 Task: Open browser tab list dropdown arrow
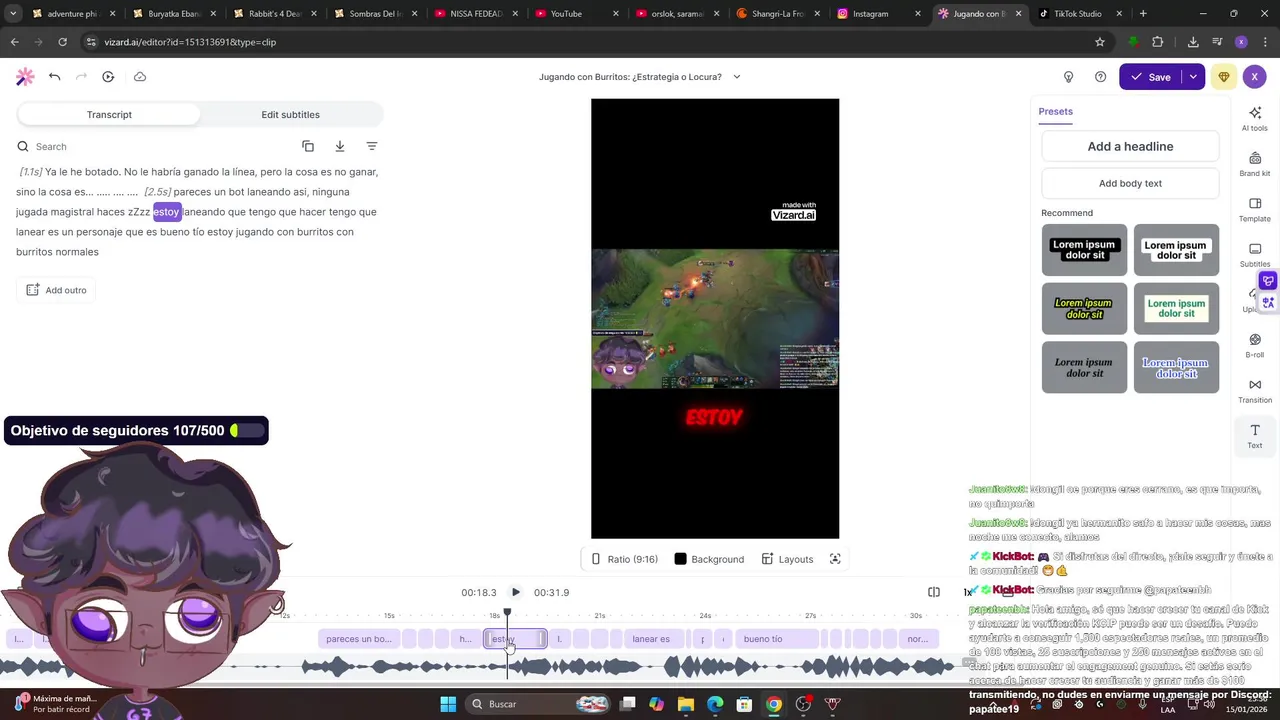point(13,14)
